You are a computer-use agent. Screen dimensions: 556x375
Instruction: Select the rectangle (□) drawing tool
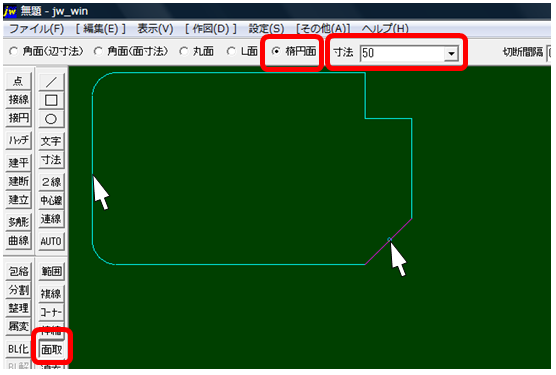point(51,100)
